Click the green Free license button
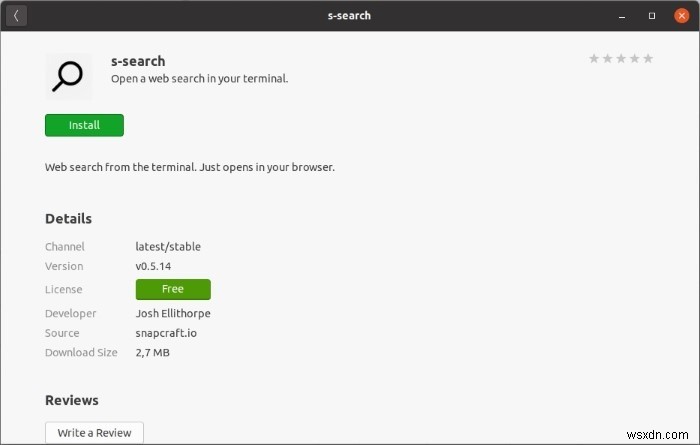 173,289
